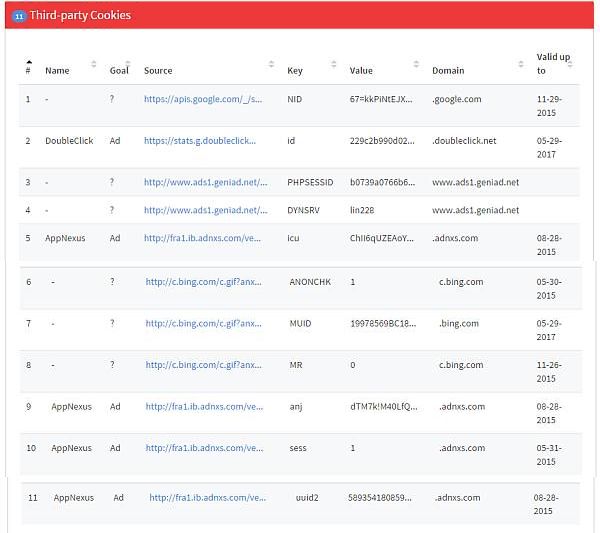
Task: Click the Value column header
Action: coord(361,71)
